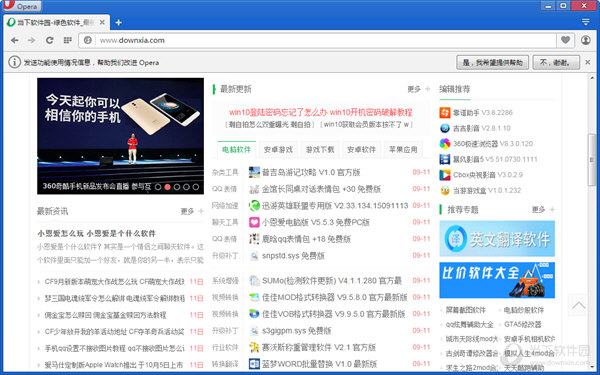Open the red win10 password headline link
Image resolution: width=600 pixels, height=375 pixels.
tap(321, 112)
